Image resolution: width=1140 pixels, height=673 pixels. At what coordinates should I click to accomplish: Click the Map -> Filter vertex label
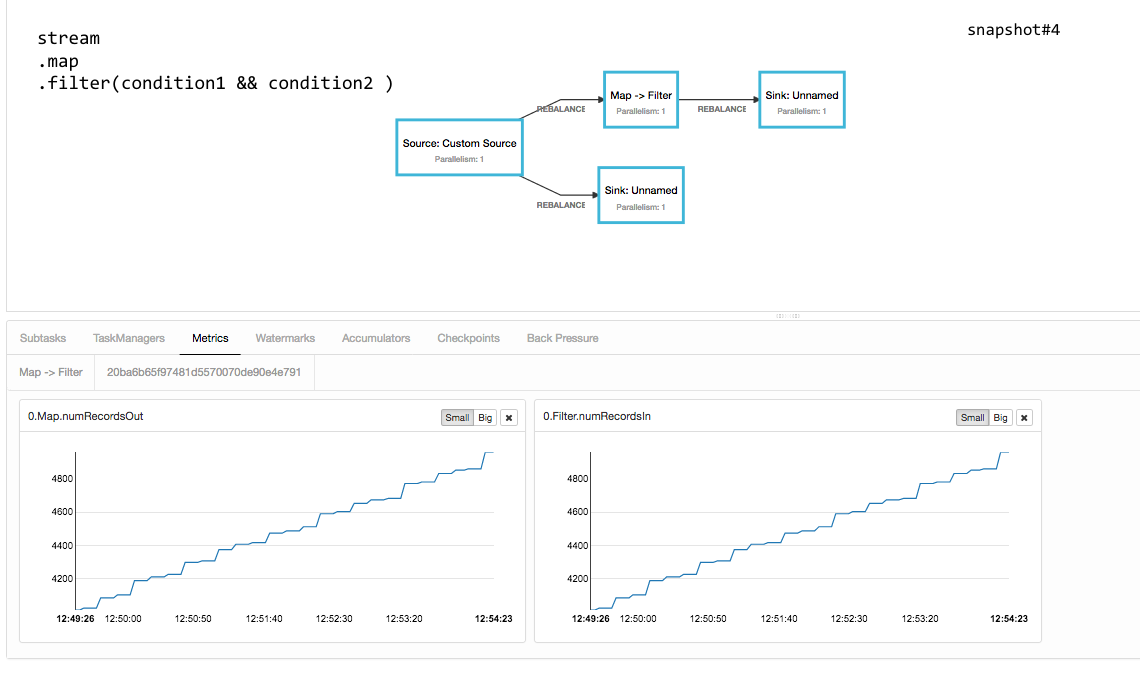point(51,372)
